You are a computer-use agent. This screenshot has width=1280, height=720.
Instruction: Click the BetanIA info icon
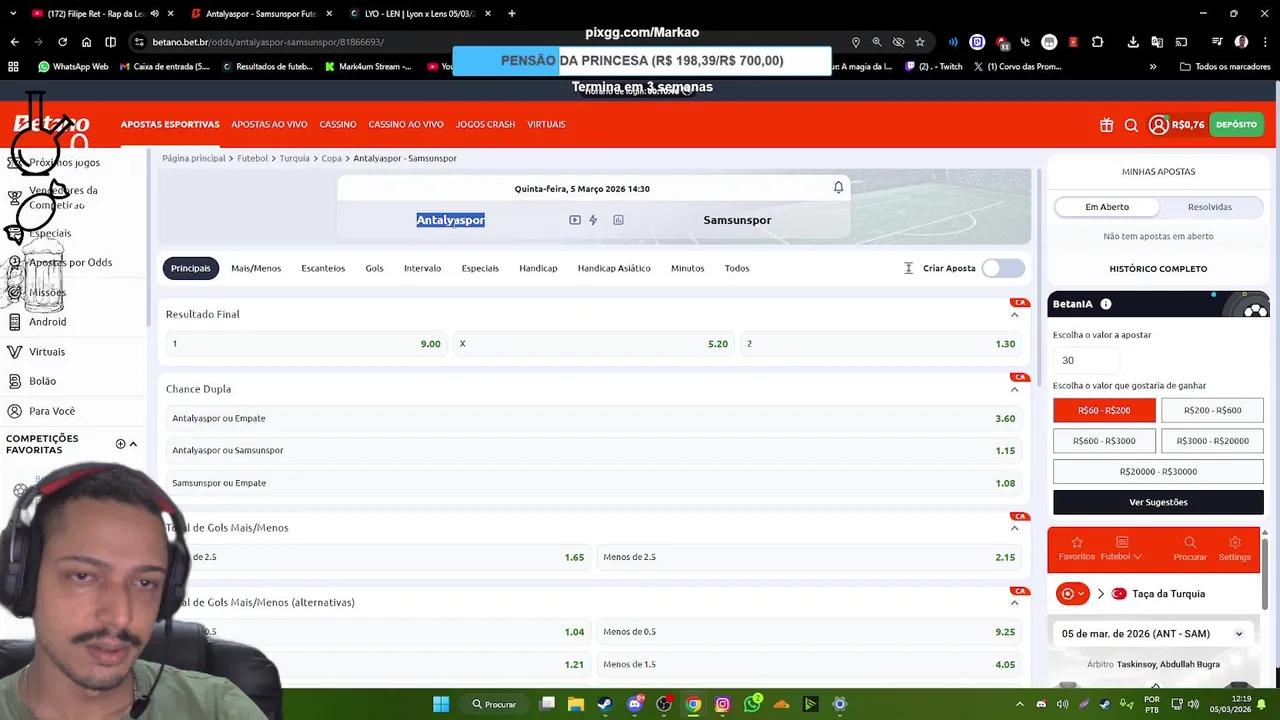coord(1106,304)
